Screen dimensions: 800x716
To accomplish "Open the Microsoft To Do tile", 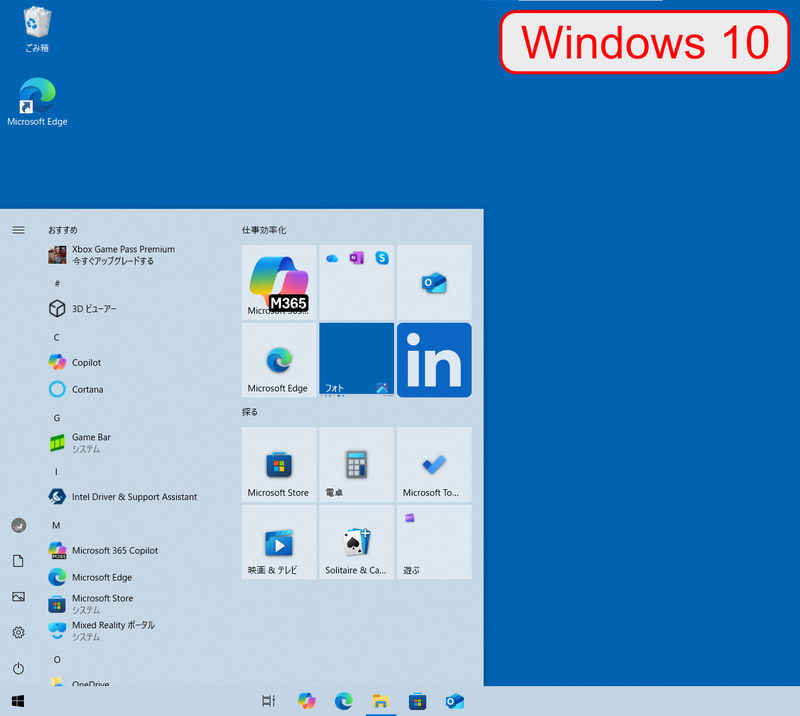I will (434, 464).
